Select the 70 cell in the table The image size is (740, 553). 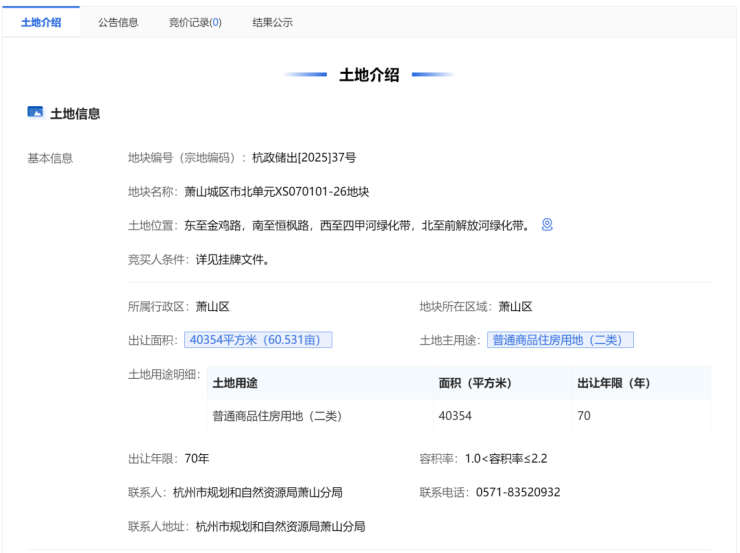[584, 416]
